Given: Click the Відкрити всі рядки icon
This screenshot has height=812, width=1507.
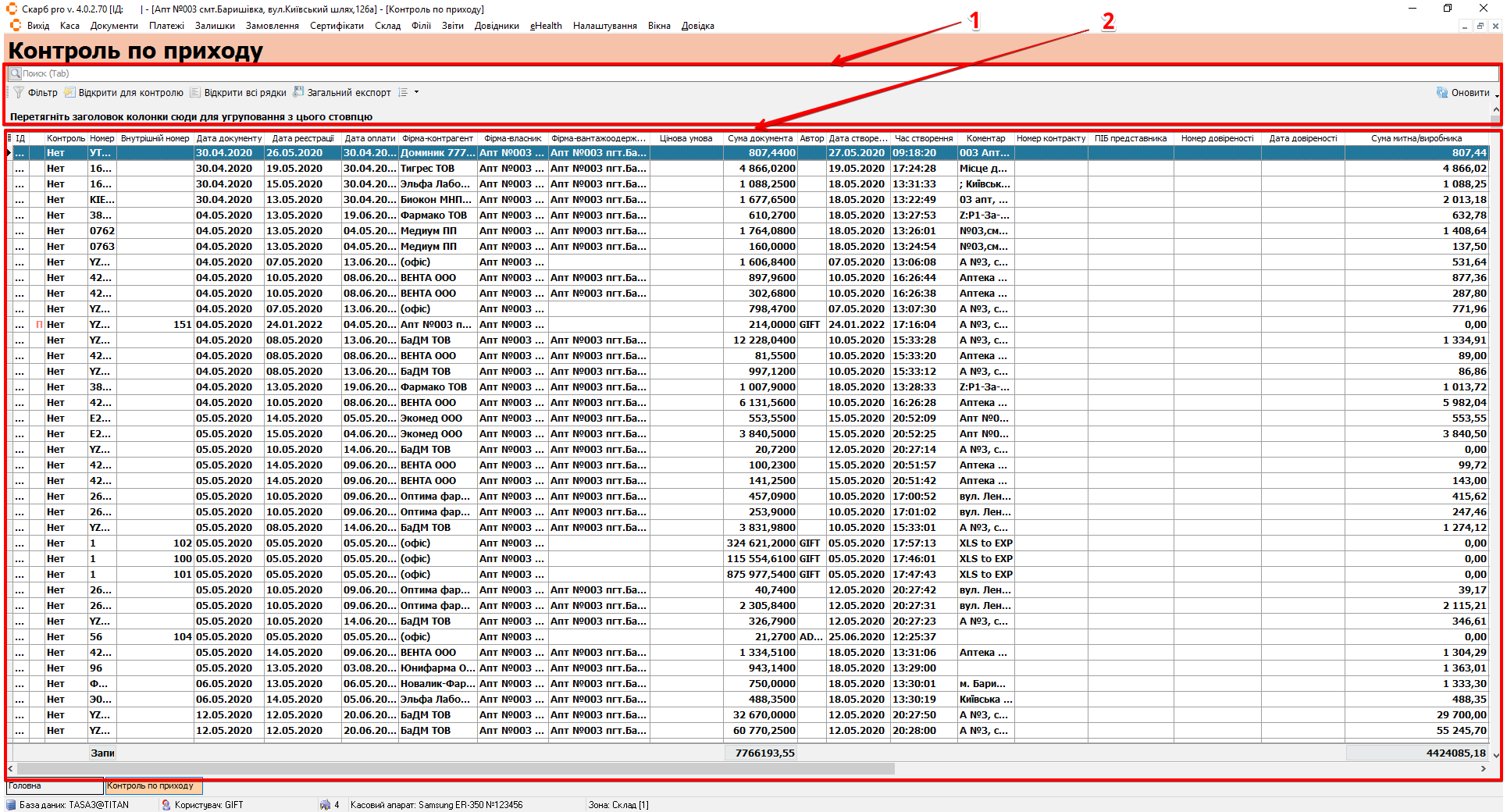Looking at the screenshot, I should point(195,93).
